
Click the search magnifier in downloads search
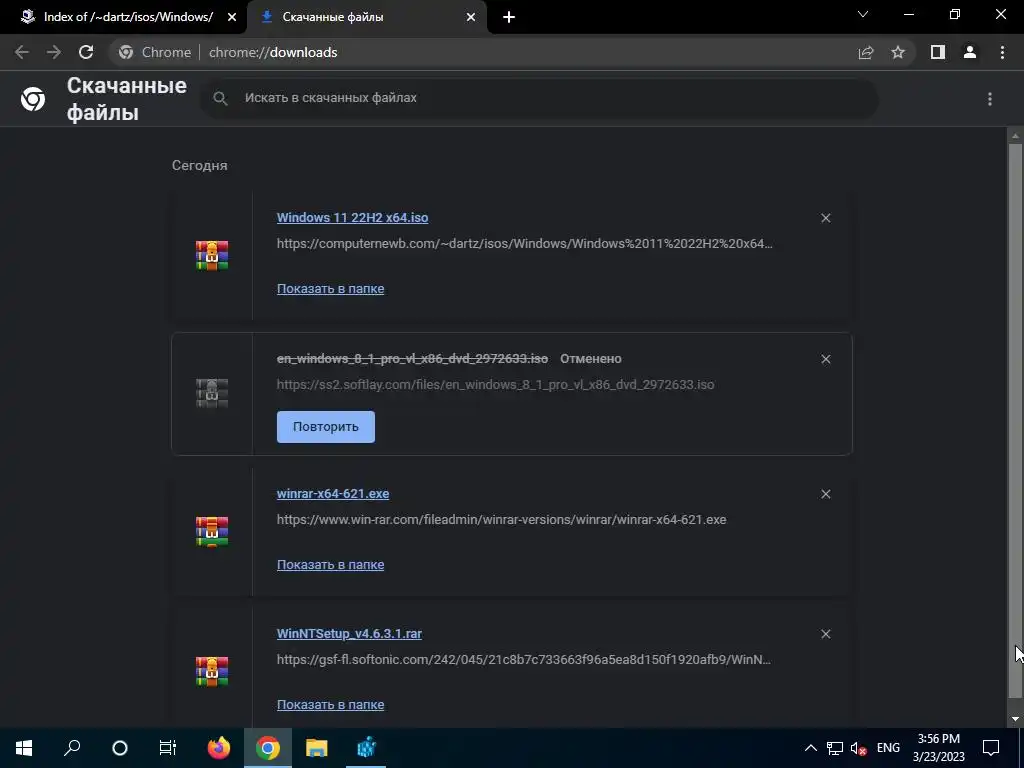(221, 99)
